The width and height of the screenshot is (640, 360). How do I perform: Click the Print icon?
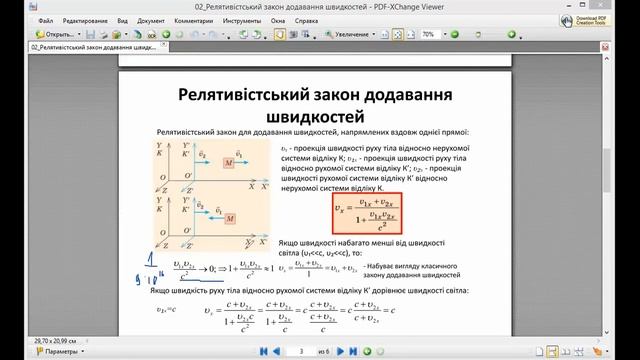pos(104,35)
